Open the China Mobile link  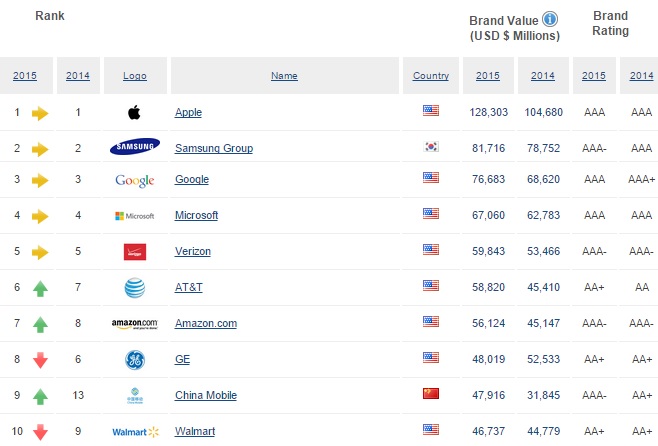205,395
